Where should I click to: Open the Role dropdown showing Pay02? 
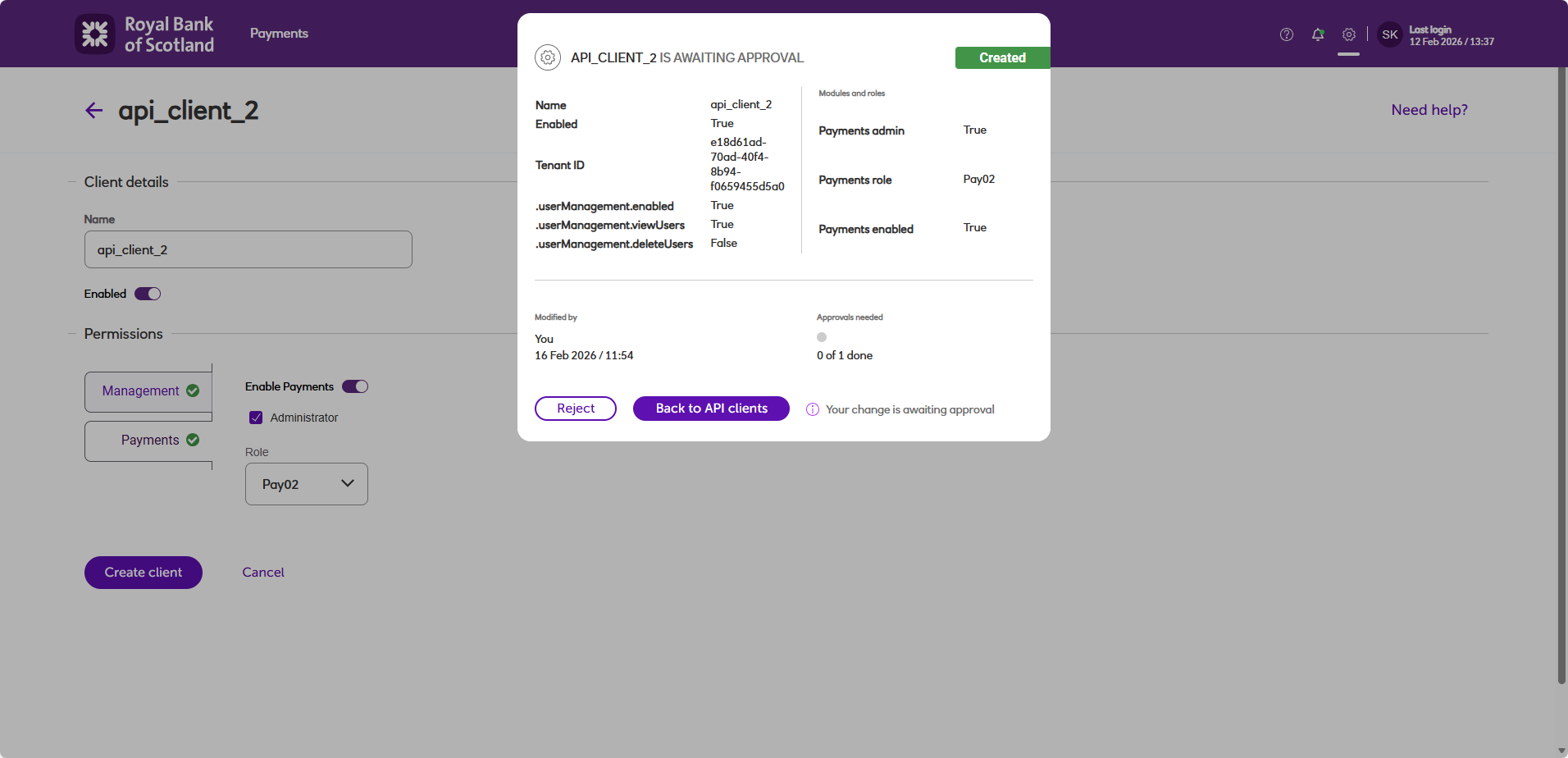[307, 484]
